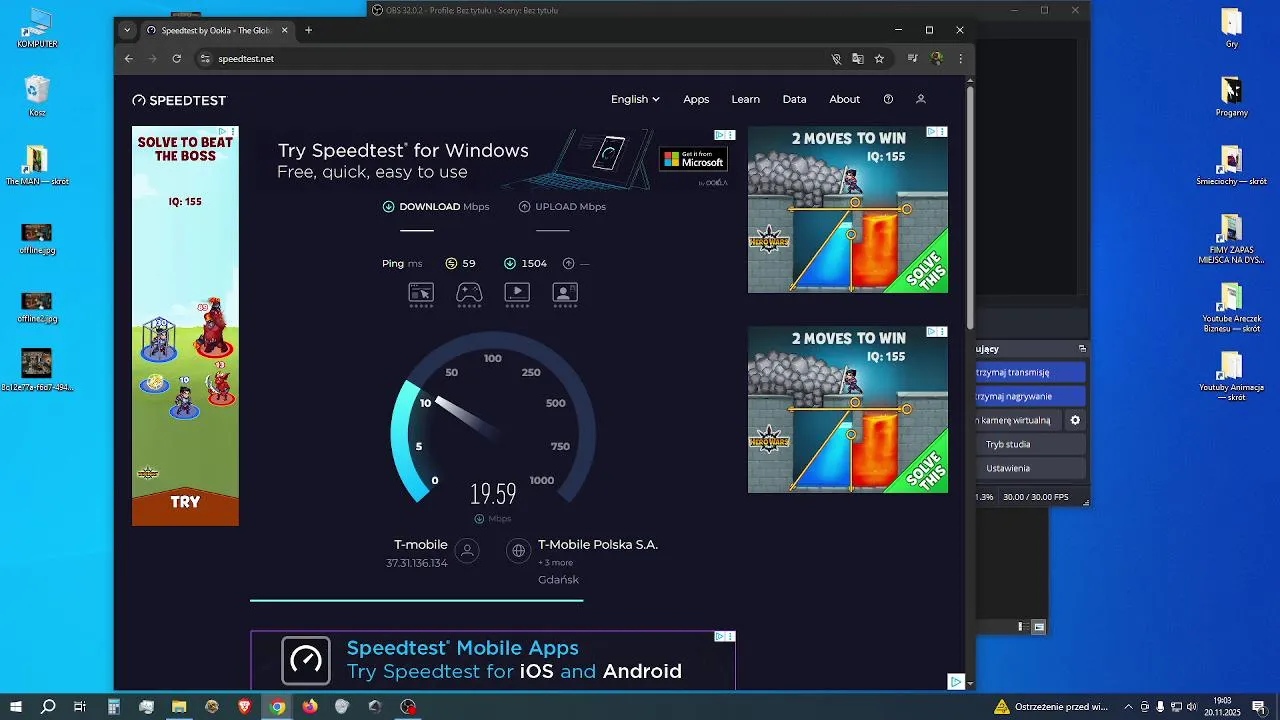Open Firefox from the taskbar
Image resolution: width=1280 pixels, height=720 pixels.
pos(309,707)
